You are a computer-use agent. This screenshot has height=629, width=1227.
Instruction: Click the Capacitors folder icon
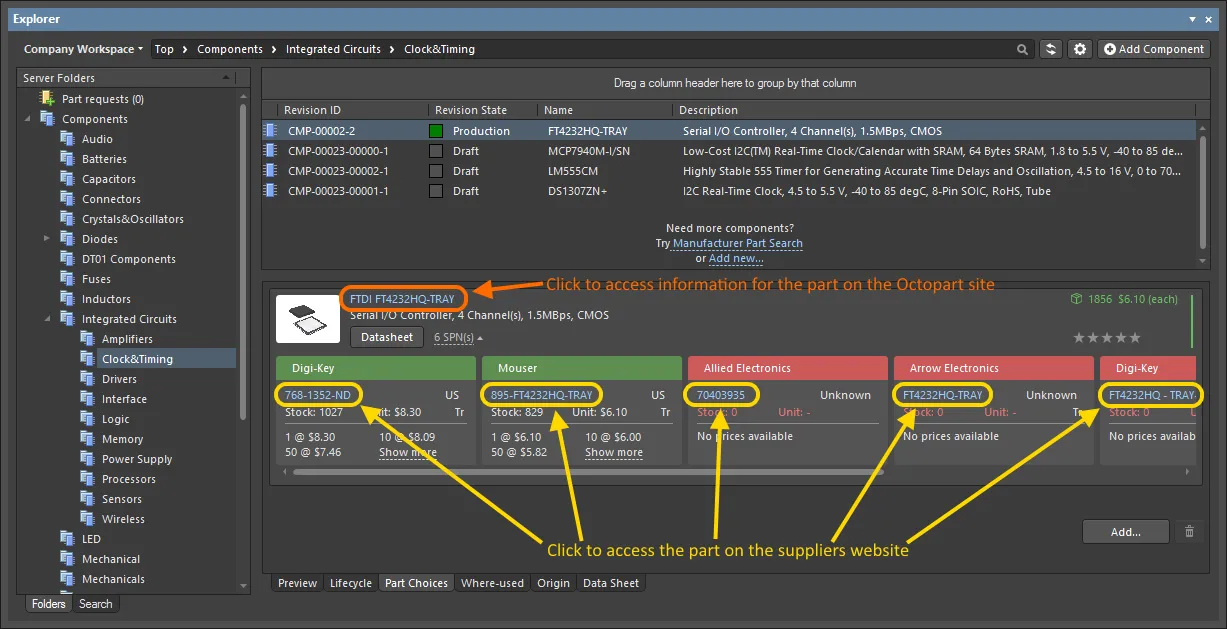67,179
